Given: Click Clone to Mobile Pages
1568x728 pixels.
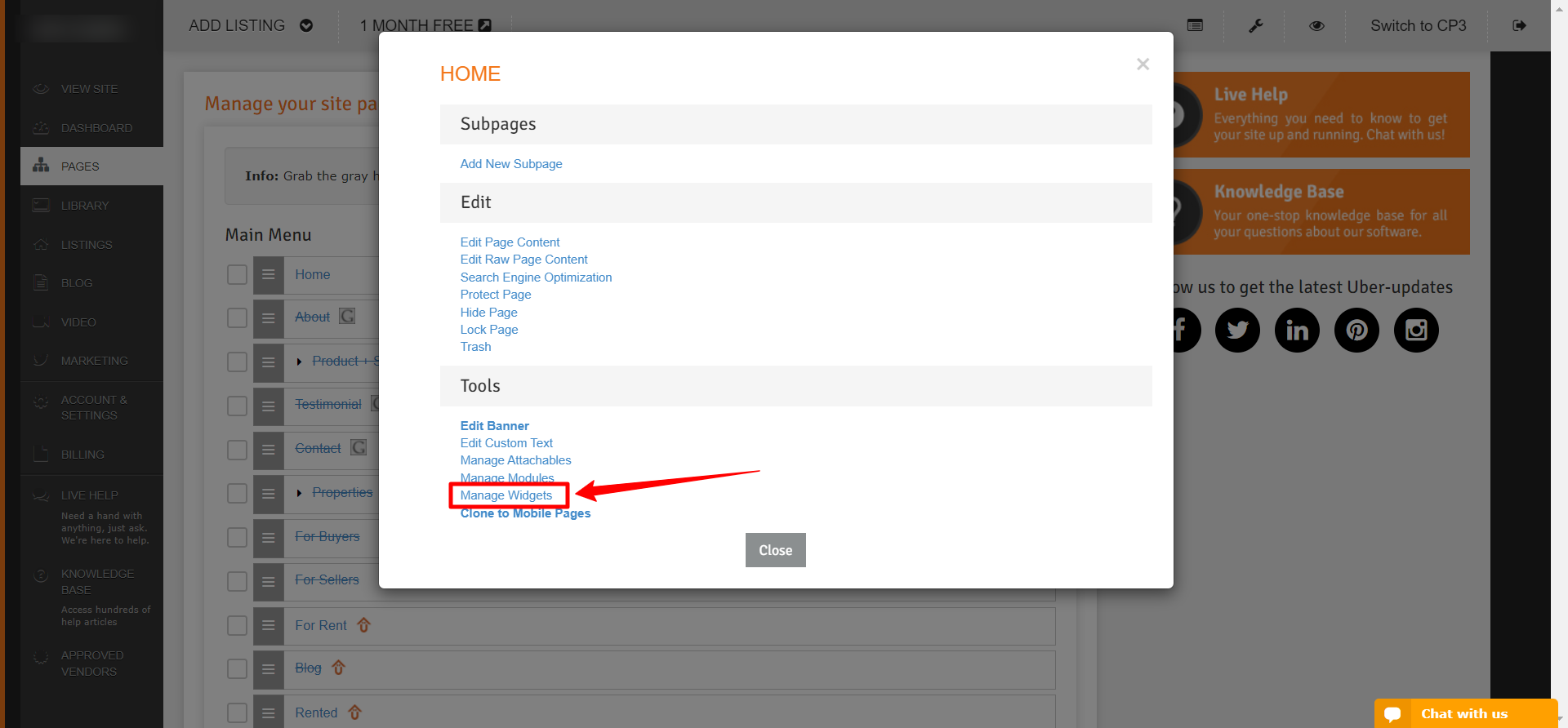Looking at the screenshot, I should (525, 513).
